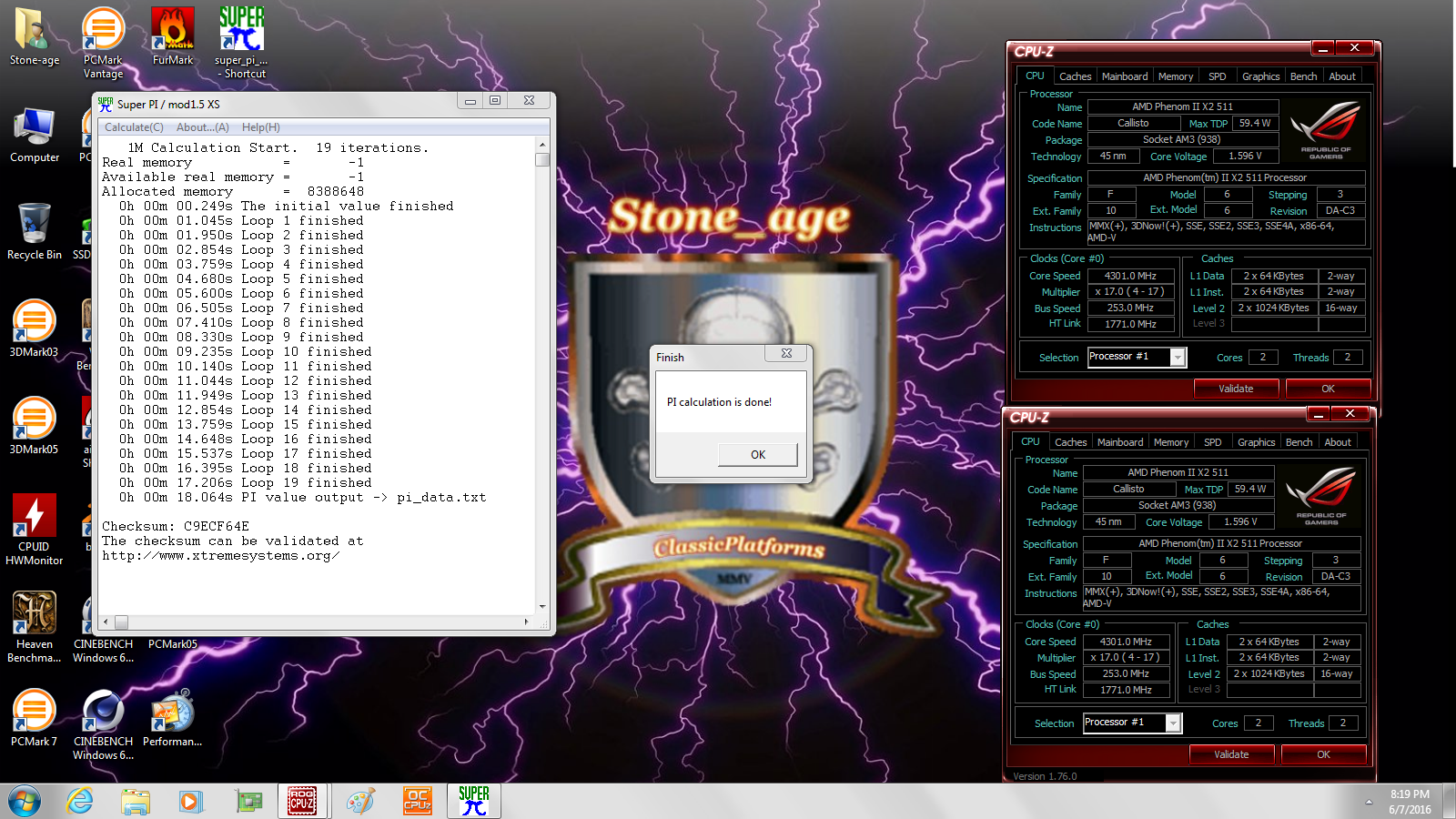
Task: Launch FurMark desktop icon
Action: [x=173, y=37]
